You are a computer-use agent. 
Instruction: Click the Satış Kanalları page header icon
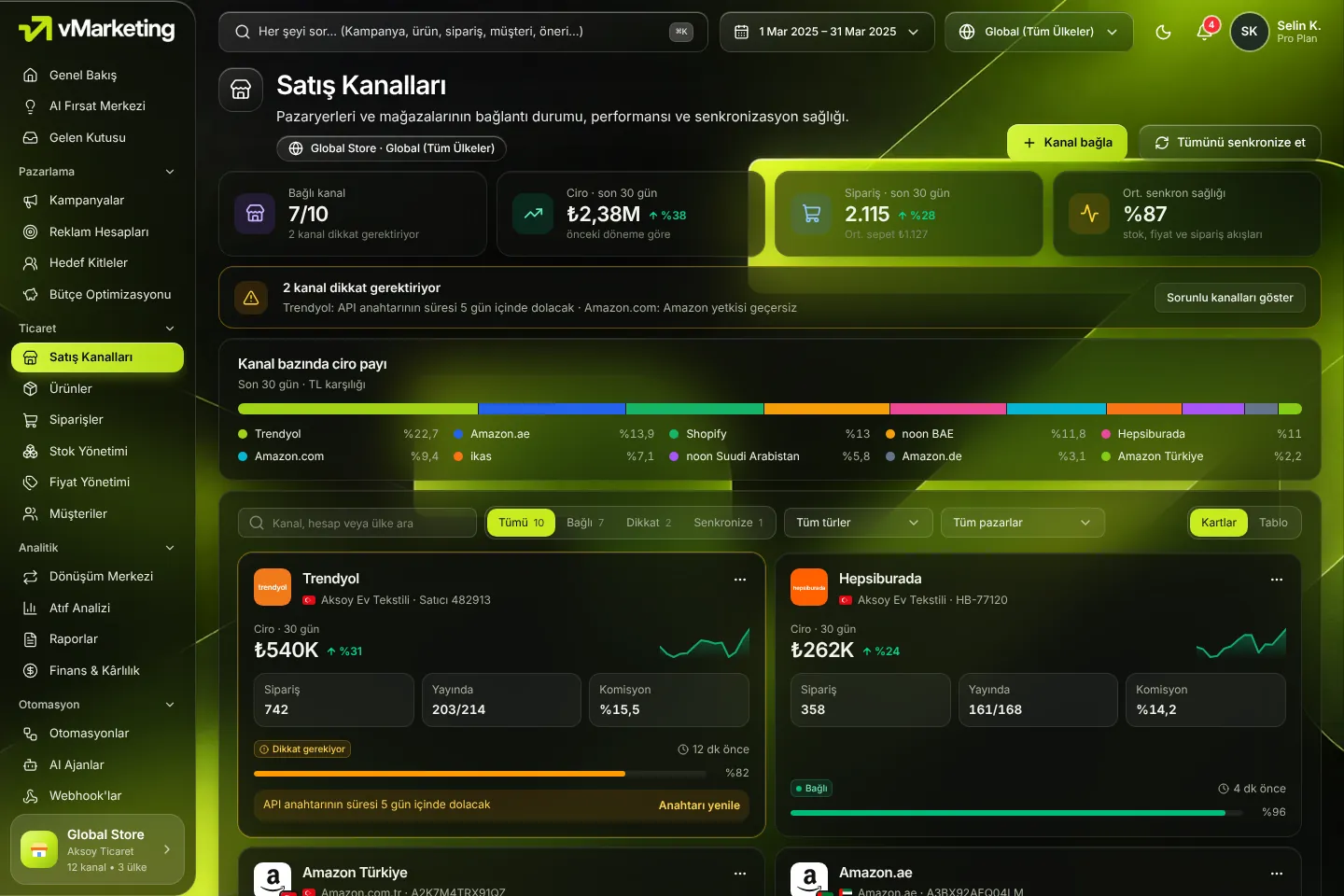241,90
